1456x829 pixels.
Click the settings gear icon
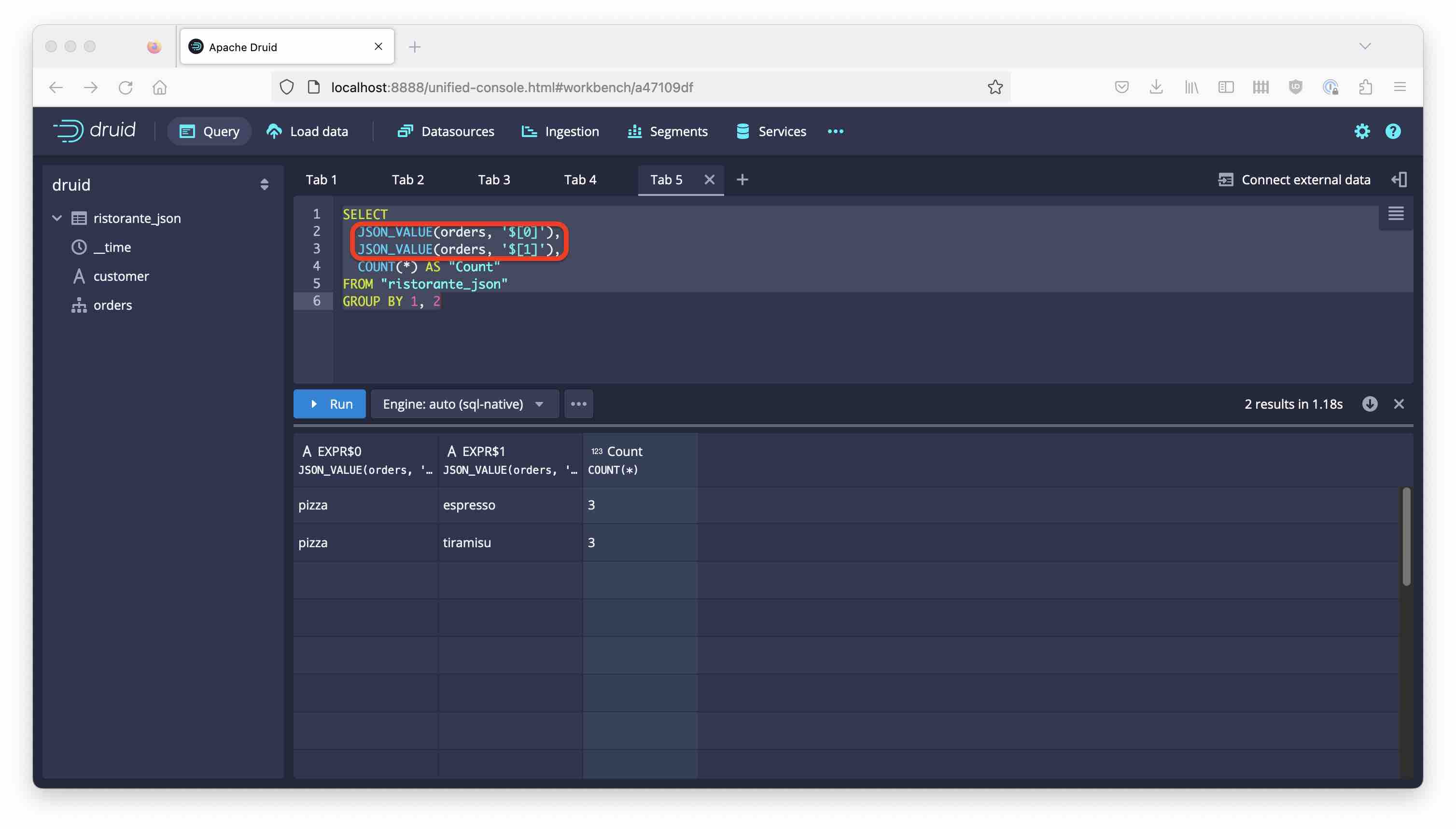click(1361, 131)
